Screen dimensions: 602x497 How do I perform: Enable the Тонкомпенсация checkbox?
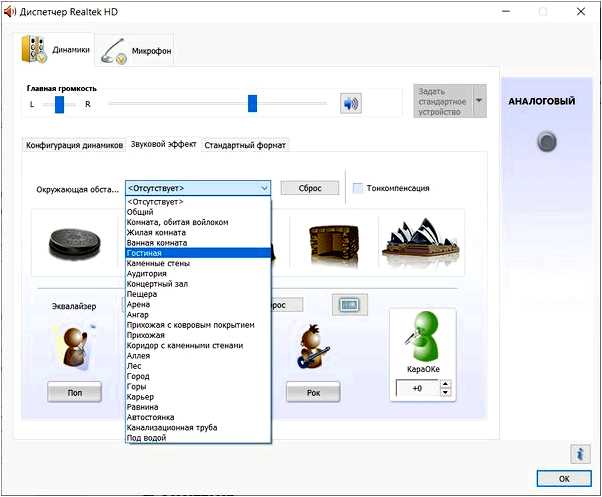coord(357,188)
